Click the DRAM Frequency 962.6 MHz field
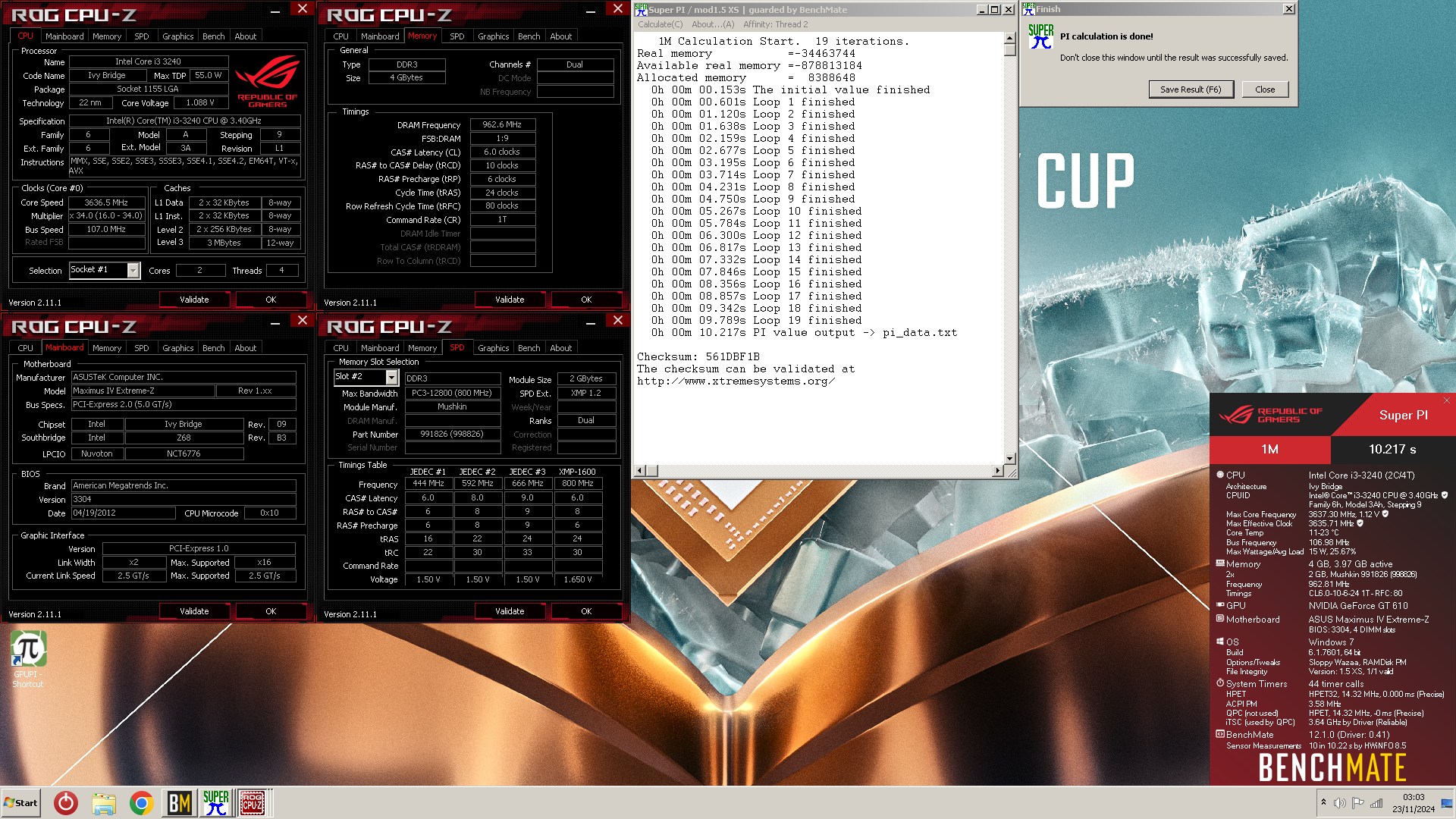Screen dimensions: 1456x819 point(502,124)
